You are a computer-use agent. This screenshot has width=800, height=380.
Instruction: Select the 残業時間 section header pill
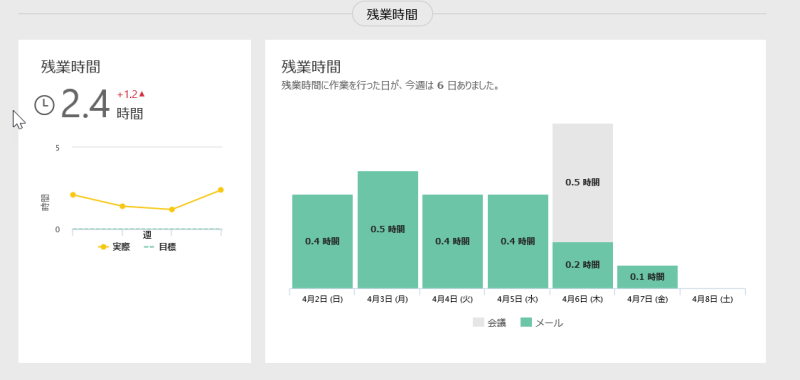pos(392,14)
